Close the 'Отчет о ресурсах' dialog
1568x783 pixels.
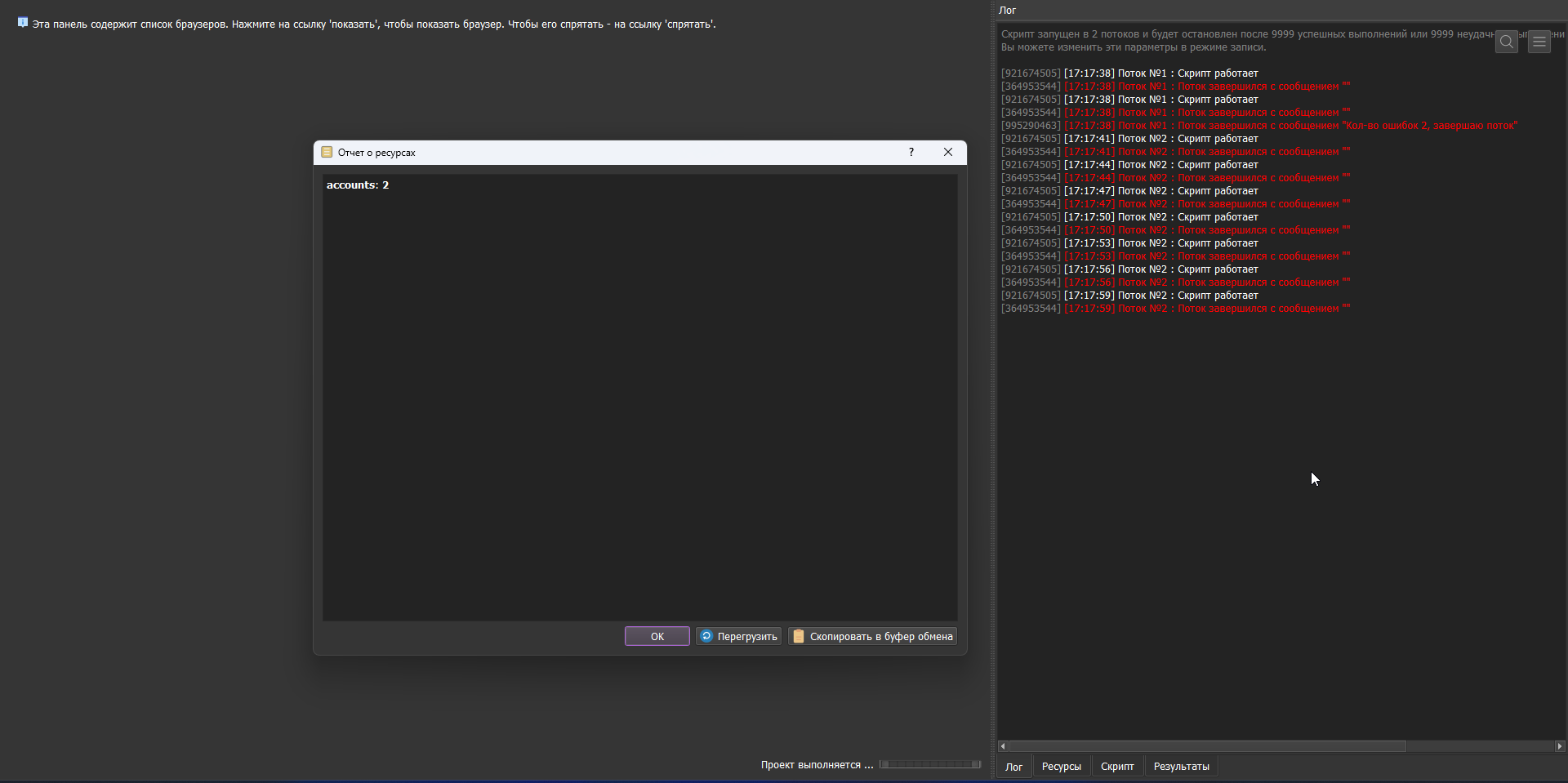[x=947, y=153]
